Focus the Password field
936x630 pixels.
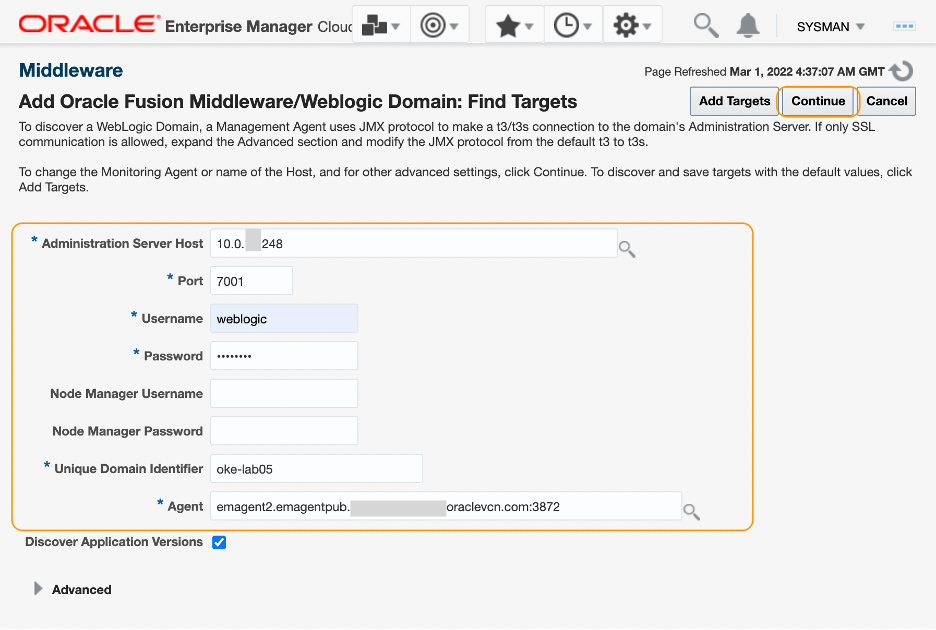click(284, 356)
